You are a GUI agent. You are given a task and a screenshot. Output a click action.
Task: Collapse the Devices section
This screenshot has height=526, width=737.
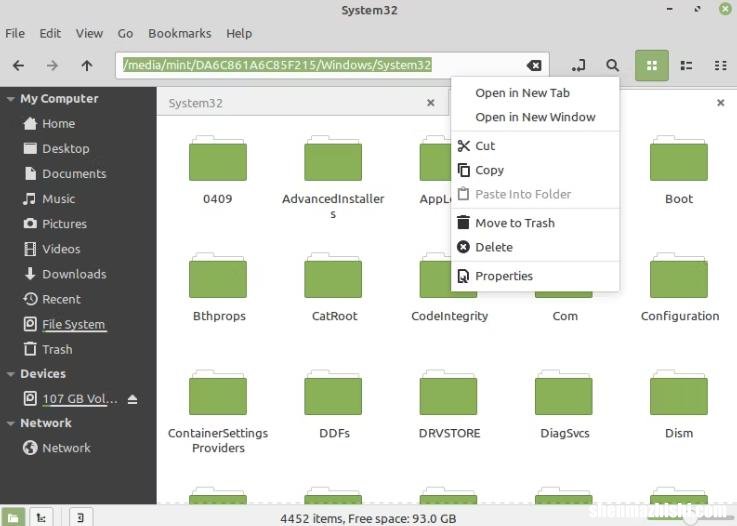10,374
